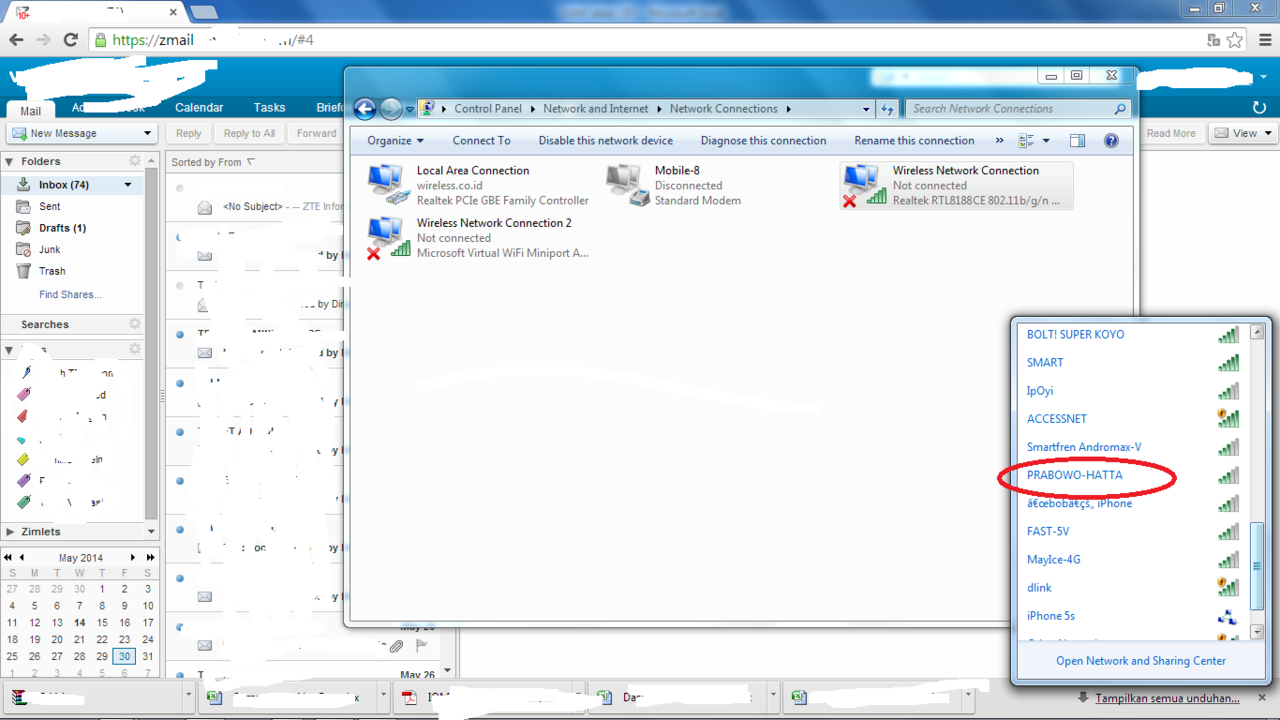1280x720 pixels.
Task: Click Explorer window back button
Action: [x=365, y=109]
